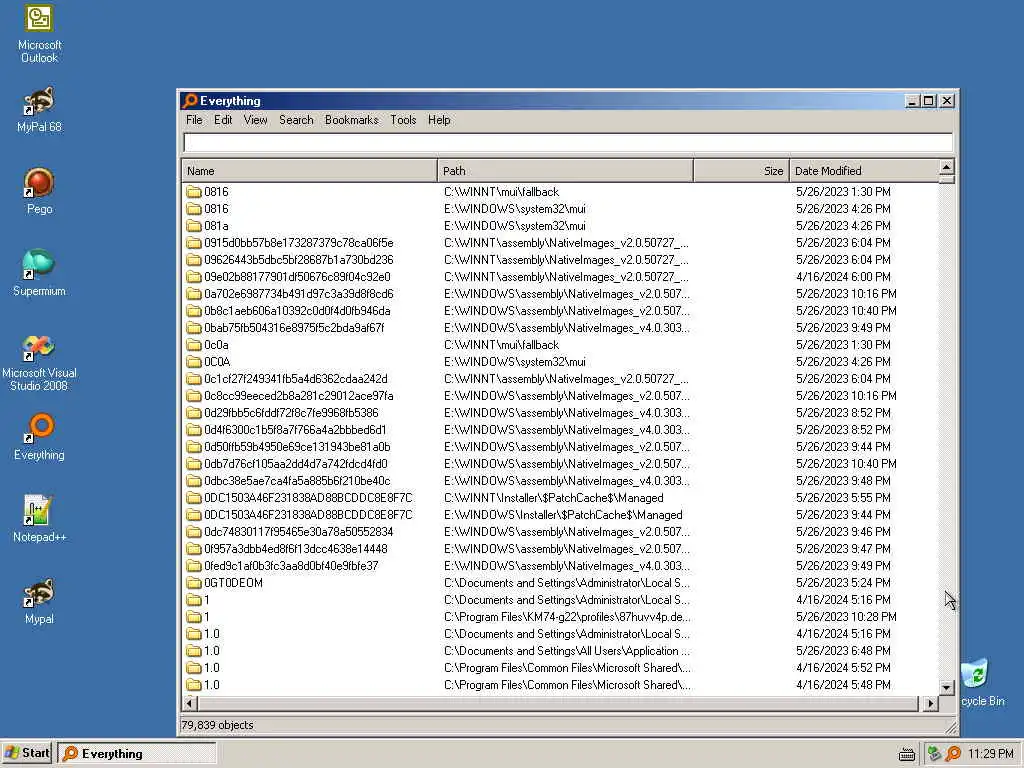Screen dimensions: 1024x768
Task: Click folder icon of 0c0a row
Action: (x=193, y=345)
